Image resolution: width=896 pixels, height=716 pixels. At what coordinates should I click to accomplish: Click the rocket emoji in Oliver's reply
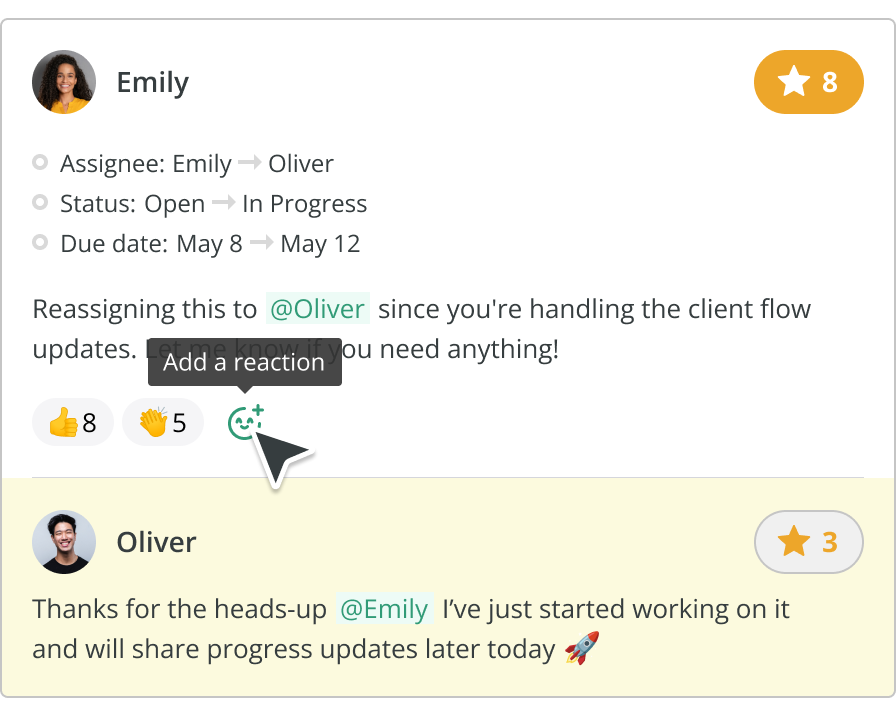581,649
